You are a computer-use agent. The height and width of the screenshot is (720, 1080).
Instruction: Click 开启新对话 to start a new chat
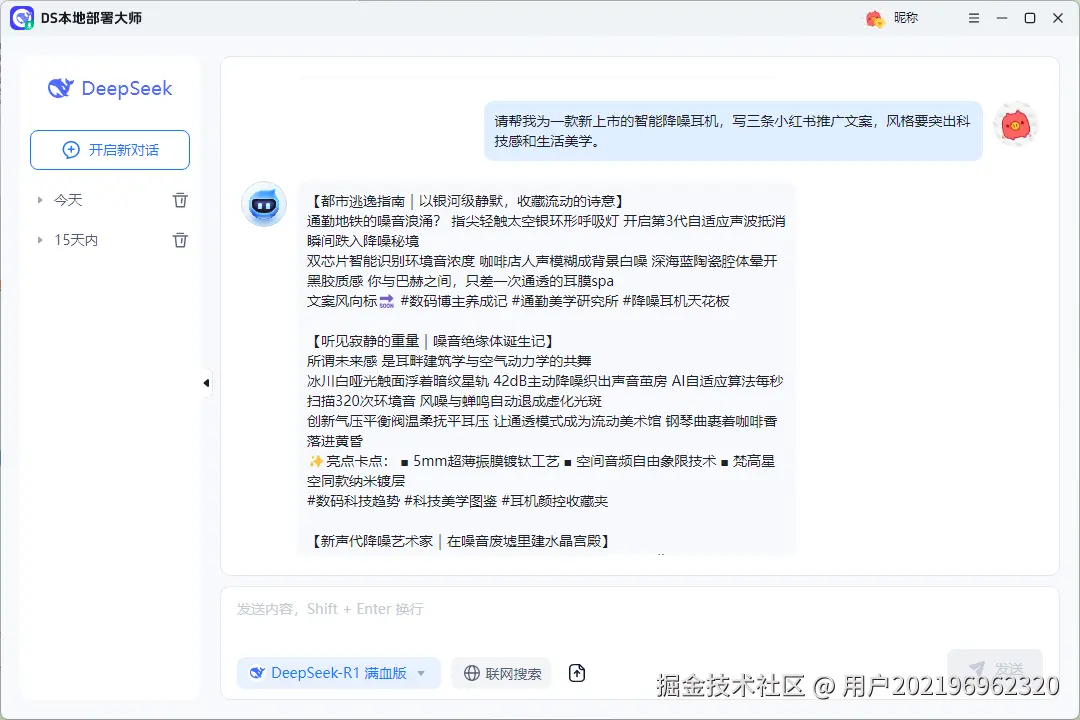tap(110, 149)
